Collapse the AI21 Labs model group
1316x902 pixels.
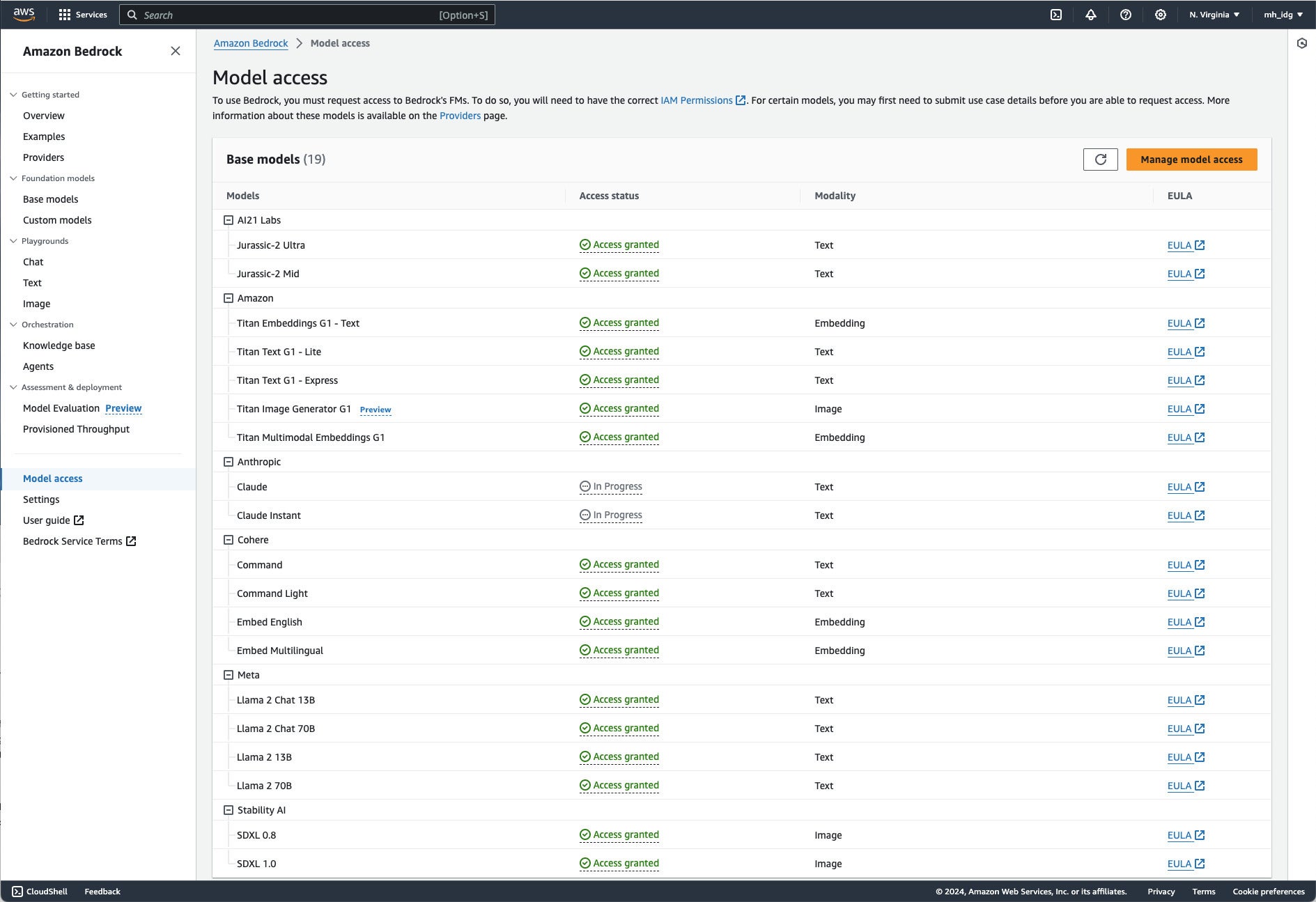pyautogui.click(x=228, y=220)
